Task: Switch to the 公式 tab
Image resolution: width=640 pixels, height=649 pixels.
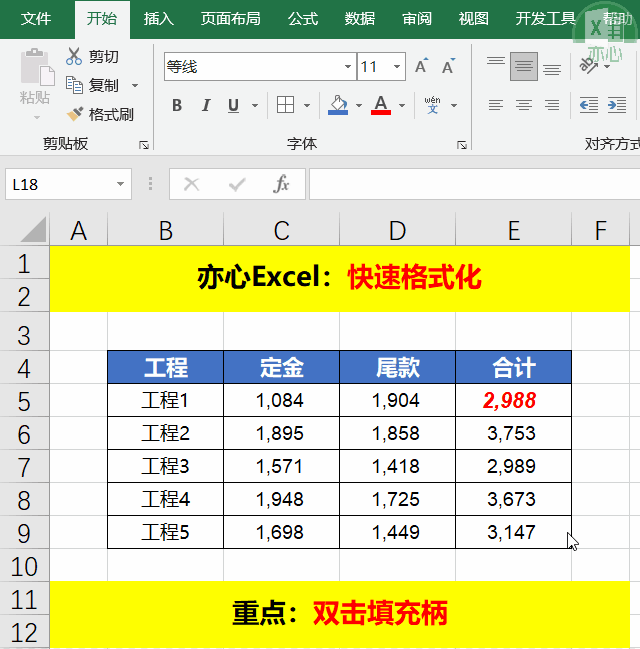Action: coord(303,19)
